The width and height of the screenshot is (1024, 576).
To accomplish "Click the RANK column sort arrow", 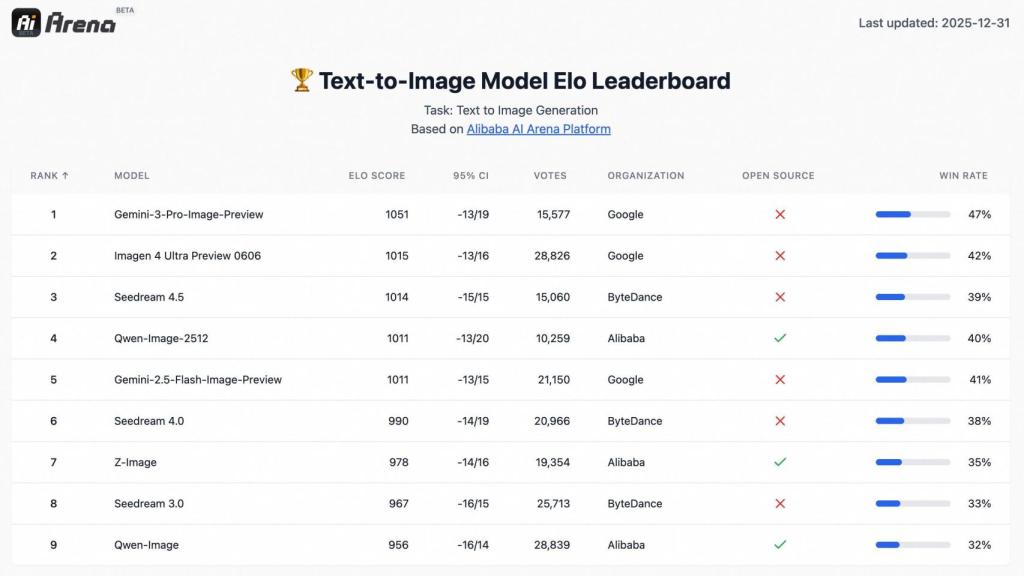I will [x=64, y=175].
